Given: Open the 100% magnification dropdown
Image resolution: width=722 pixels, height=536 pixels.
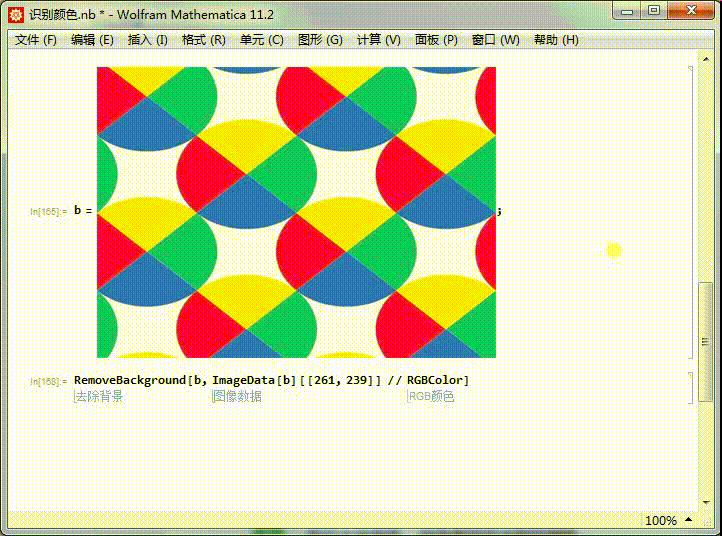Looking at the screenshot, I should [668, 520].
